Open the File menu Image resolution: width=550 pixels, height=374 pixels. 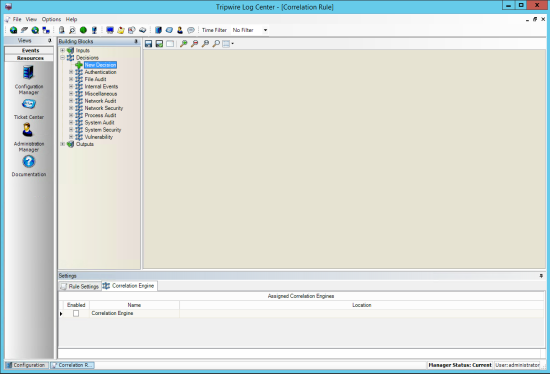pos(17,19)
